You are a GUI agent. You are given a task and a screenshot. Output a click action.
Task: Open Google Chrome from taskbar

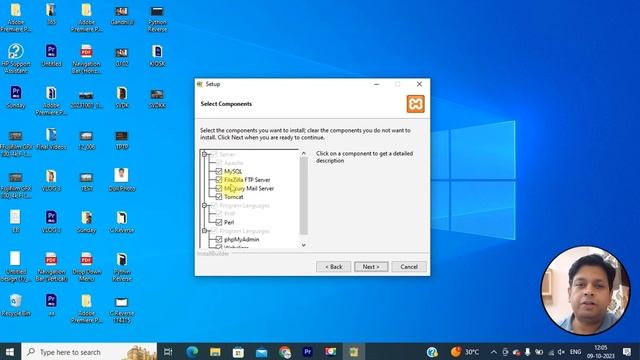tap(285, 351)
